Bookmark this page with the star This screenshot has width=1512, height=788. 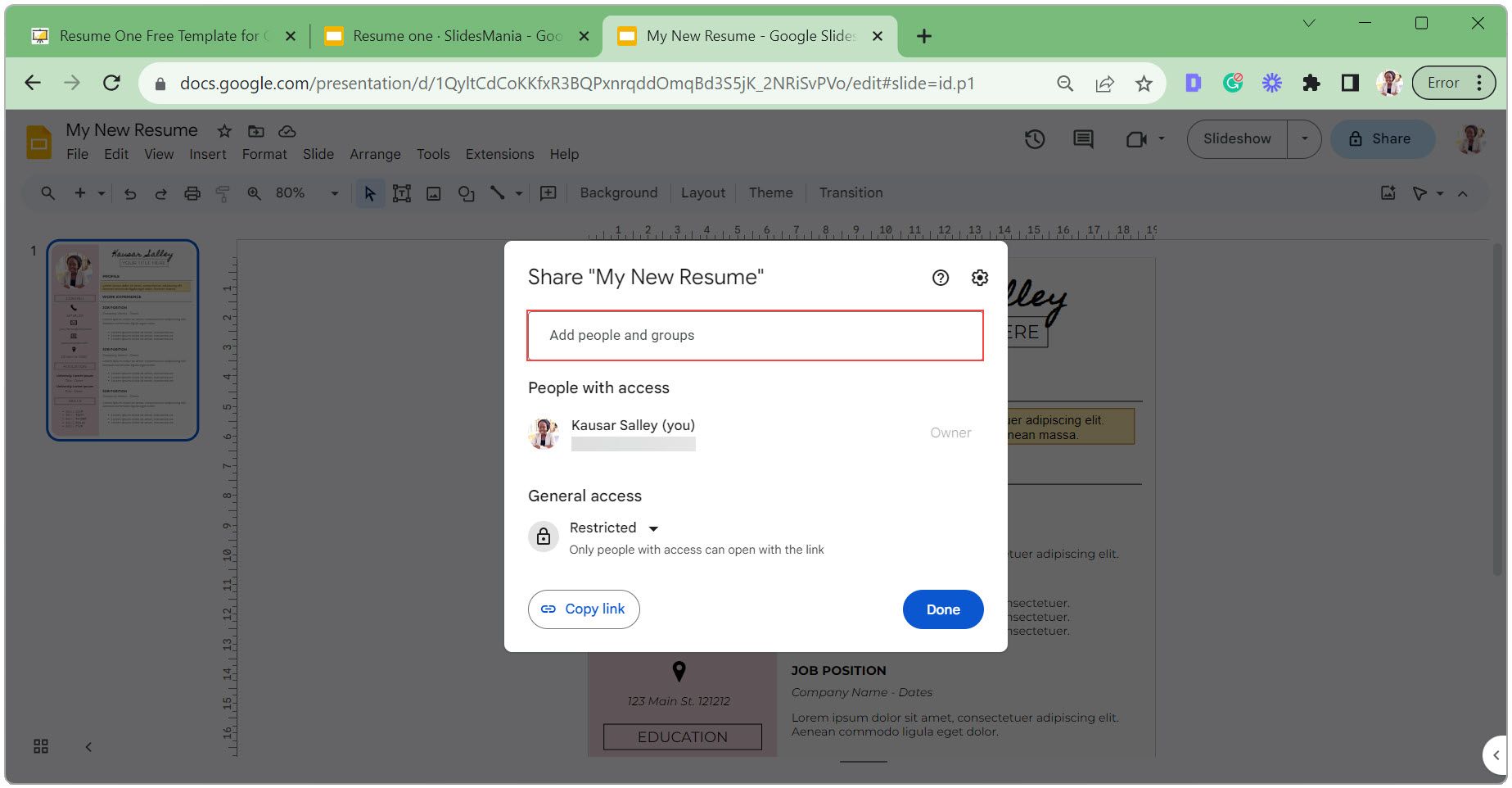(x=1144, y=84)
